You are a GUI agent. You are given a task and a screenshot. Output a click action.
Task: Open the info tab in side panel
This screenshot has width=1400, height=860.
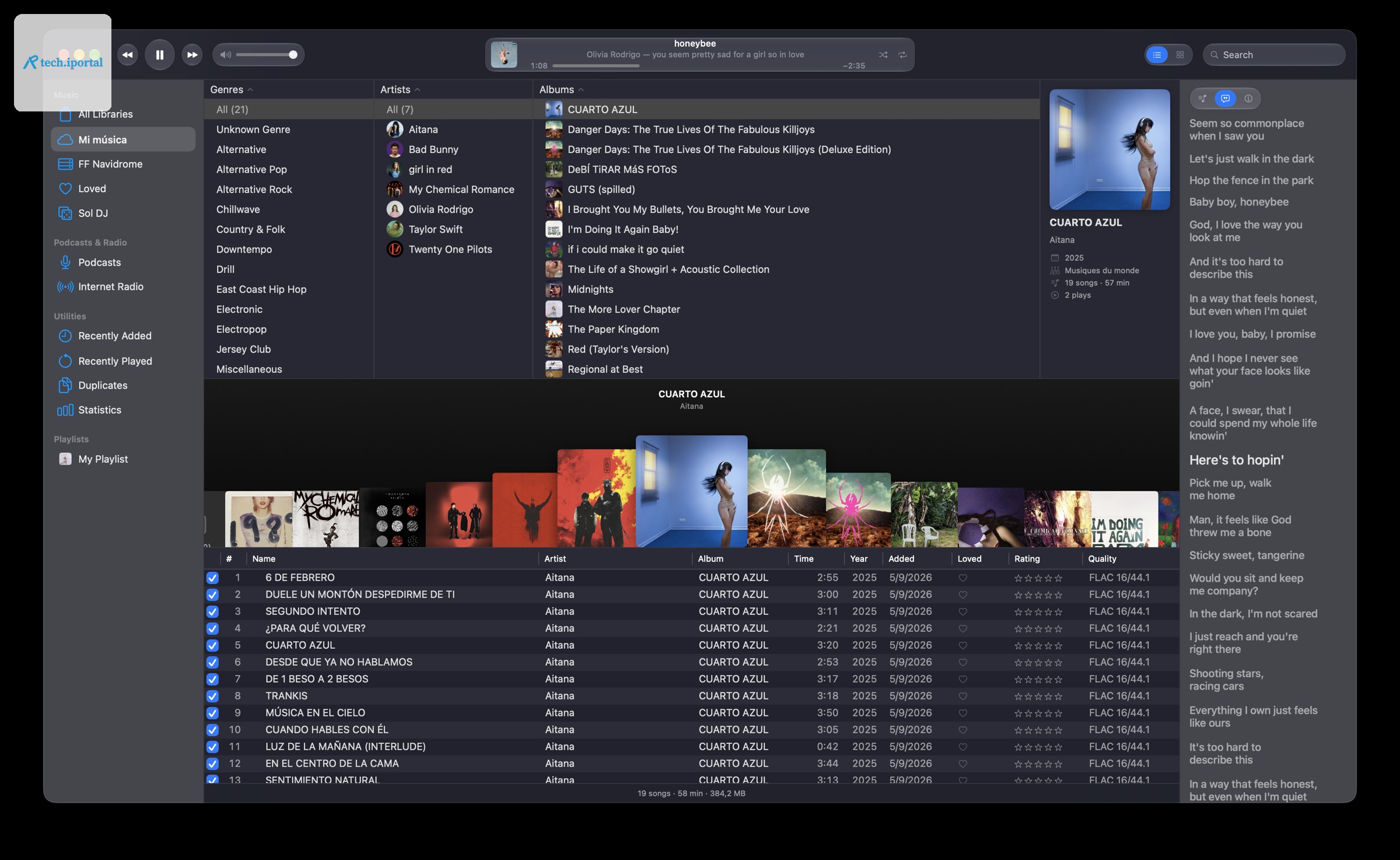(1248, 99)
